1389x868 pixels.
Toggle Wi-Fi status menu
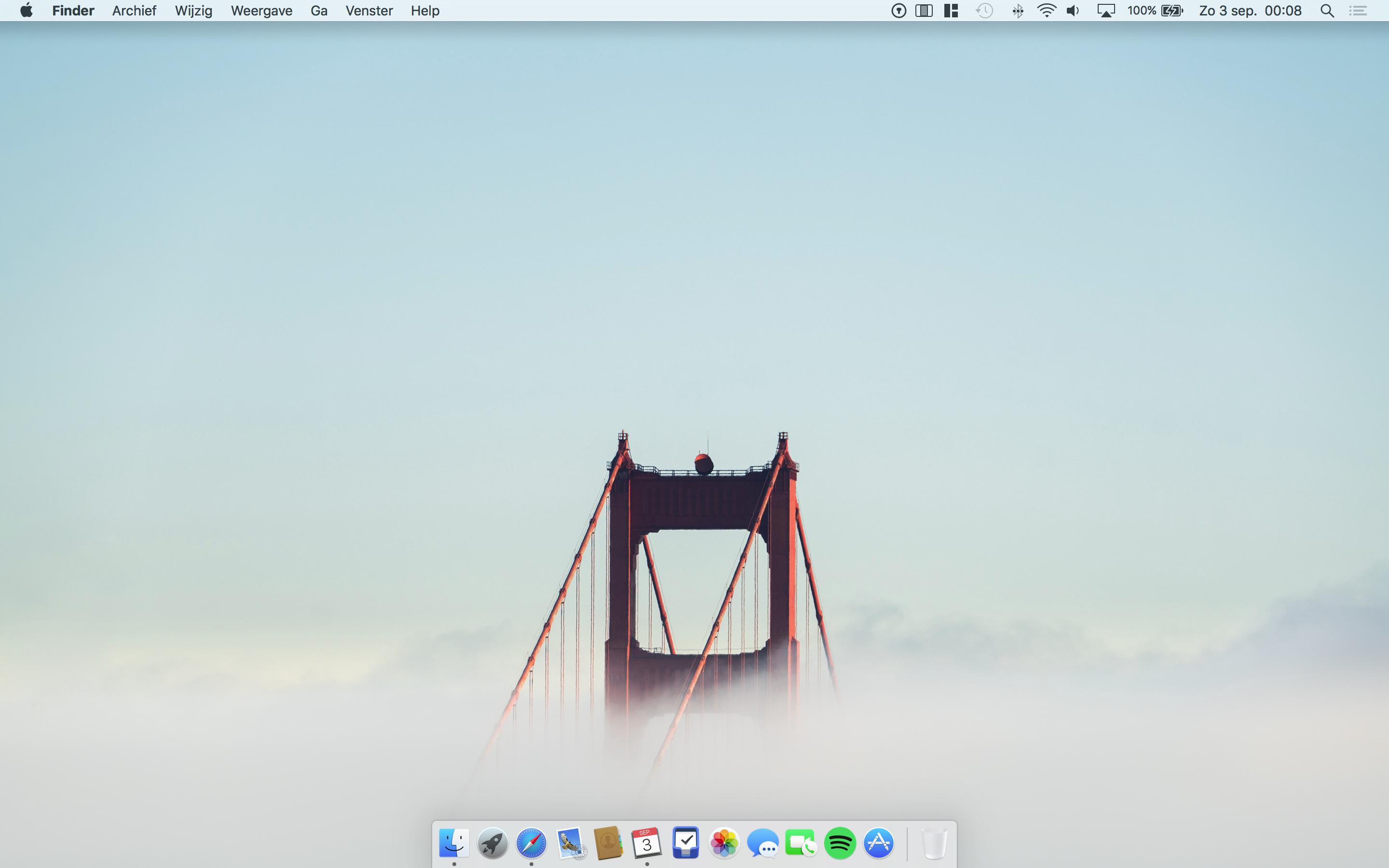tap(1047, 11)
